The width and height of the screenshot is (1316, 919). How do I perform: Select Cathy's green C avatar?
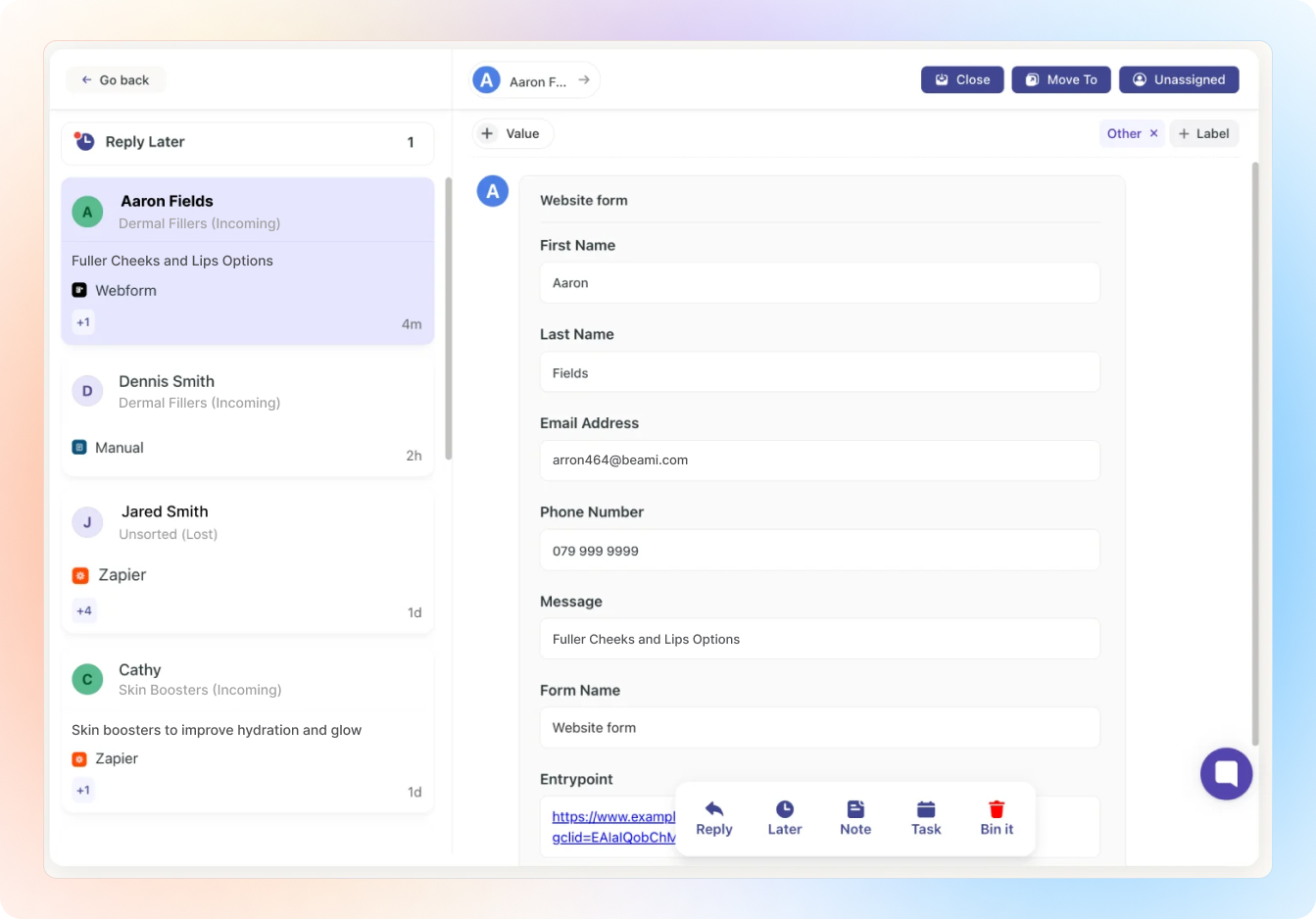[87, 679]
